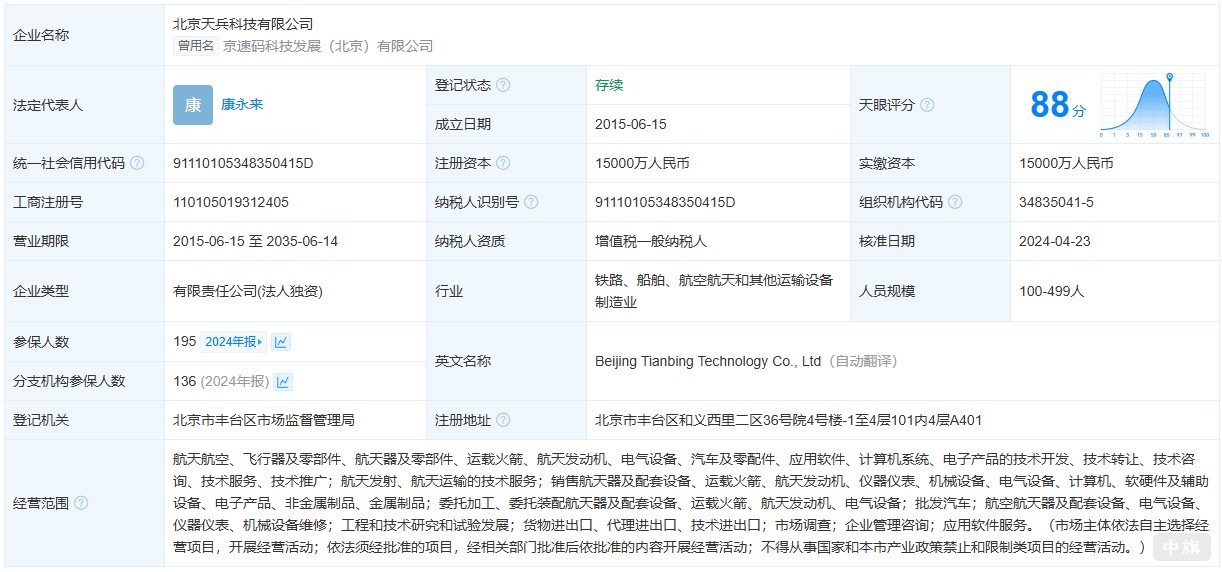Click help icon next to 登记状态
Image resolution: width=1222 pixels, height=572 pixels.
click(503, 85)
